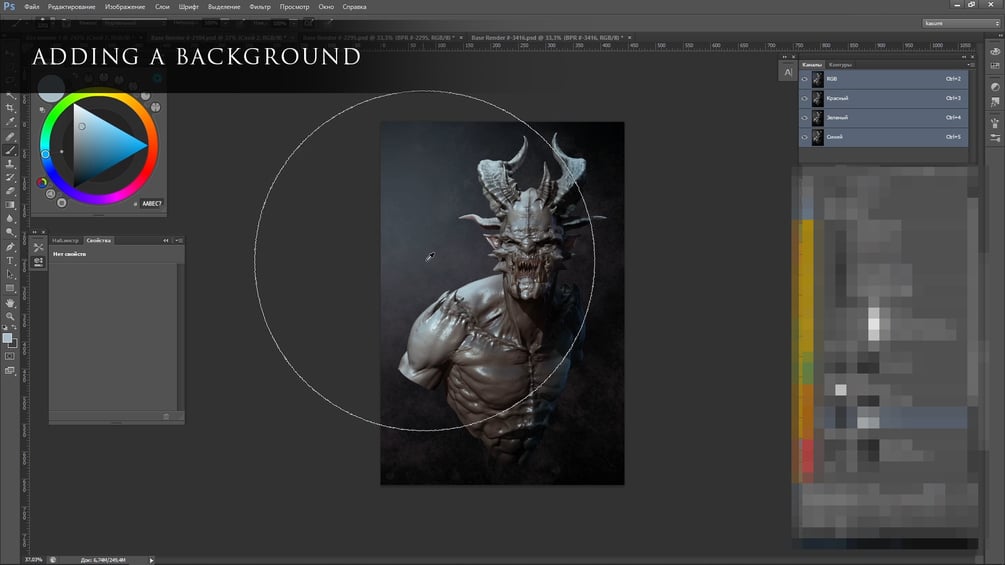
Task: Select the Eyedropper tool in the toolbar
Action: coord(10,122)
